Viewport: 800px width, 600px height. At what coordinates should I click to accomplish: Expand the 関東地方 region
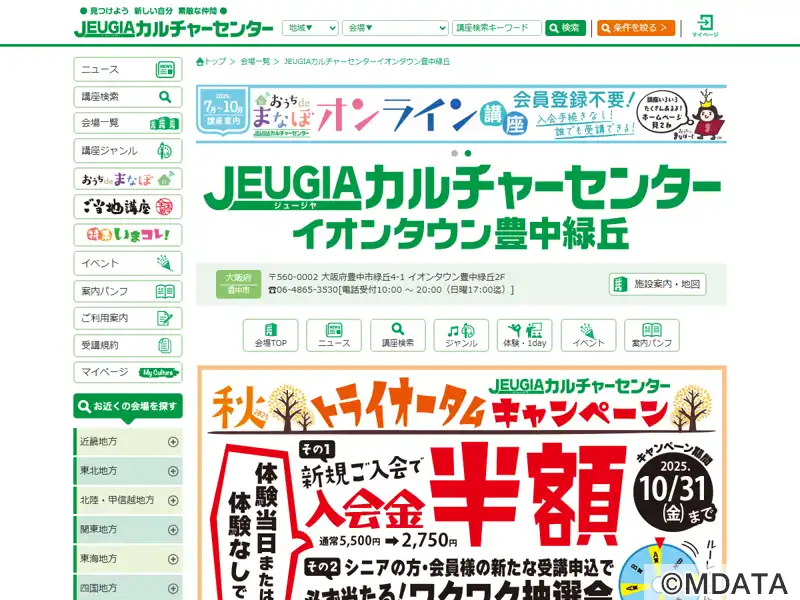coord(128,530)
